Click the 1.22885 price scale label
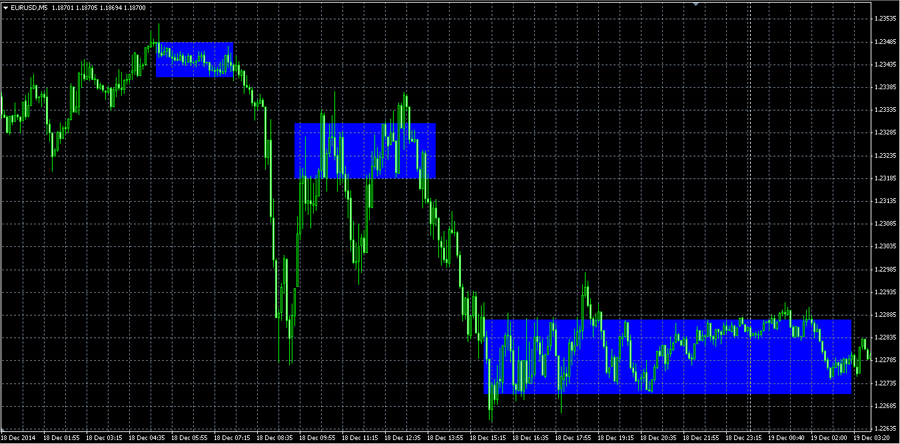The image size is (900, 444). click(884, 315)
